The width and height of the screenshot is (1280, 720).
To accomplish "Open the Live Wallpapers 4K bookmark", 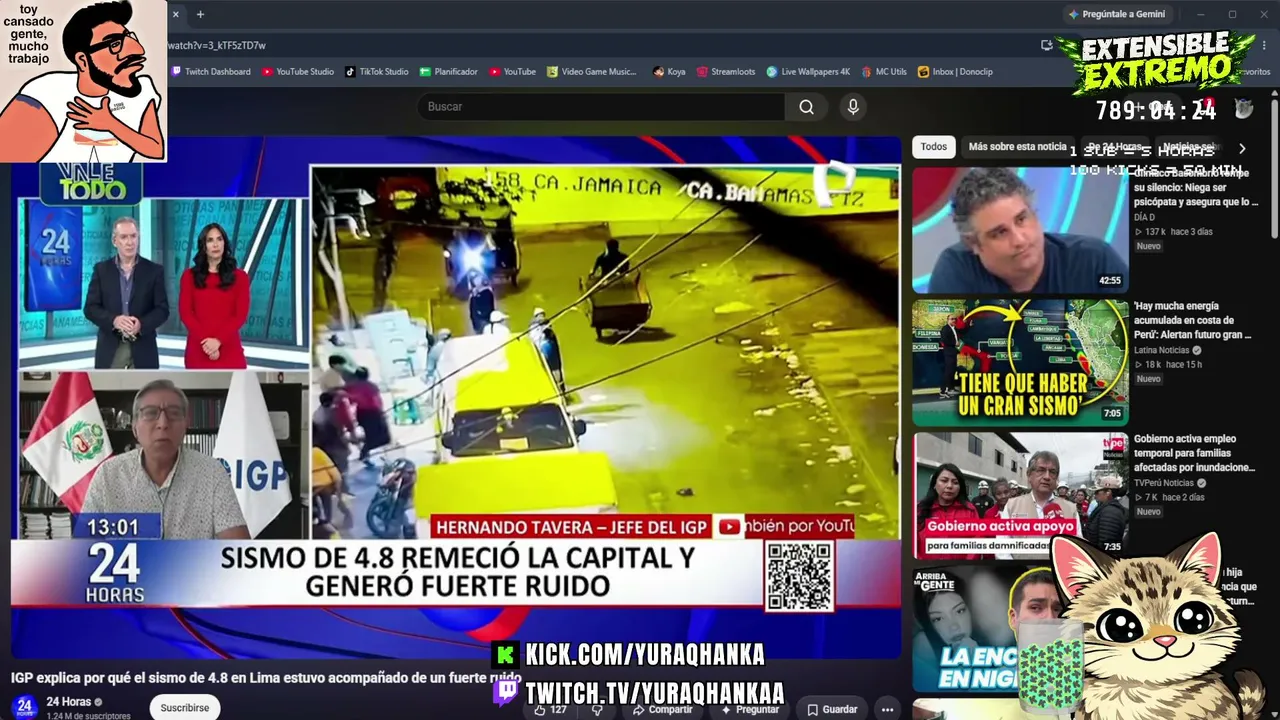I will tap(808, 72).
